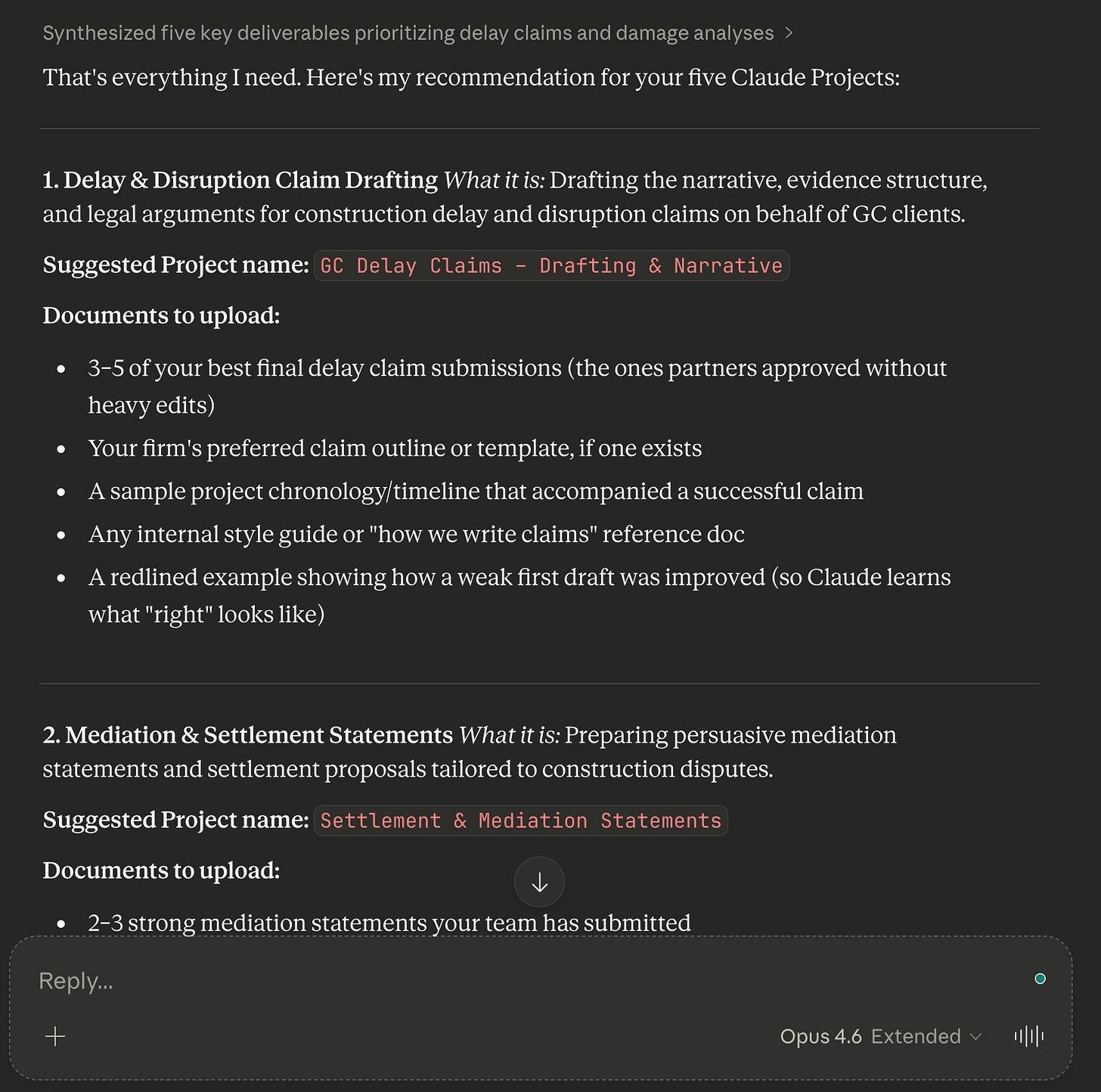Click heading '2. Mediation & Settlement Statements'
The width and height of the screenshot is (1101, 1092).
point(248,735)
